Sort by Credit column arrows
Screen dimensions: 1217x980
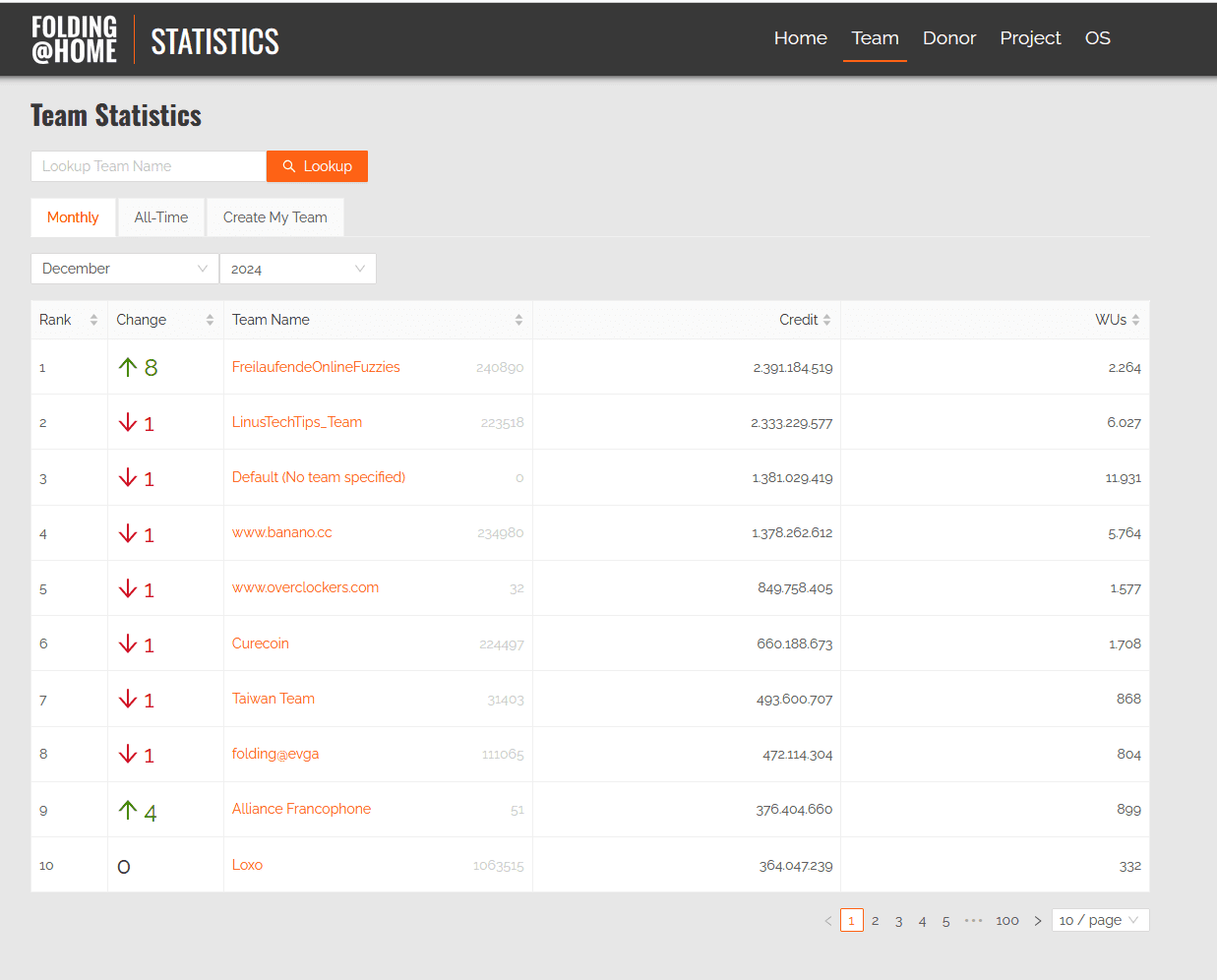coord(826,320)
